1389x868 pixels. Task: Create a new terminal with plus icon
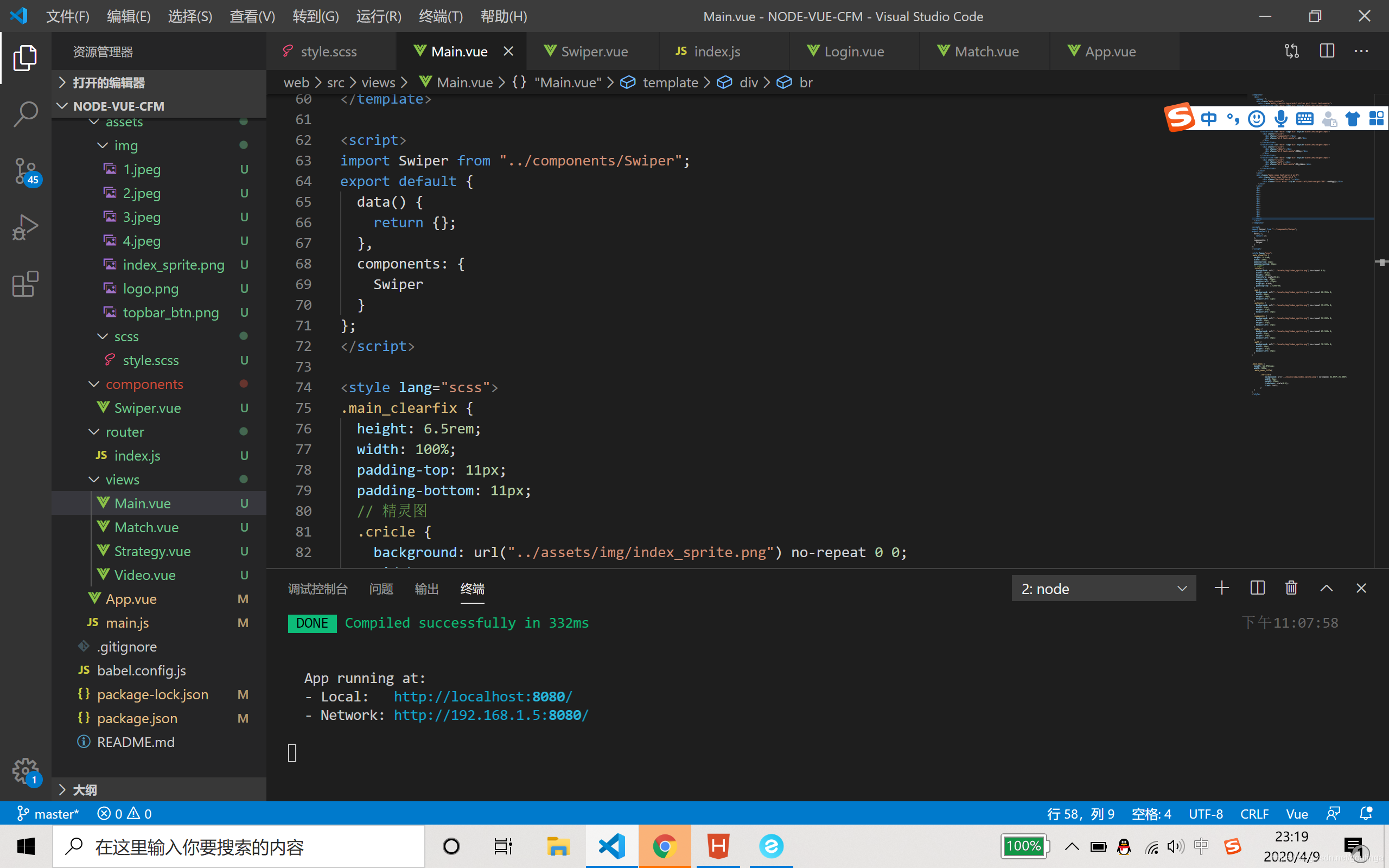tap(1222, 588)
